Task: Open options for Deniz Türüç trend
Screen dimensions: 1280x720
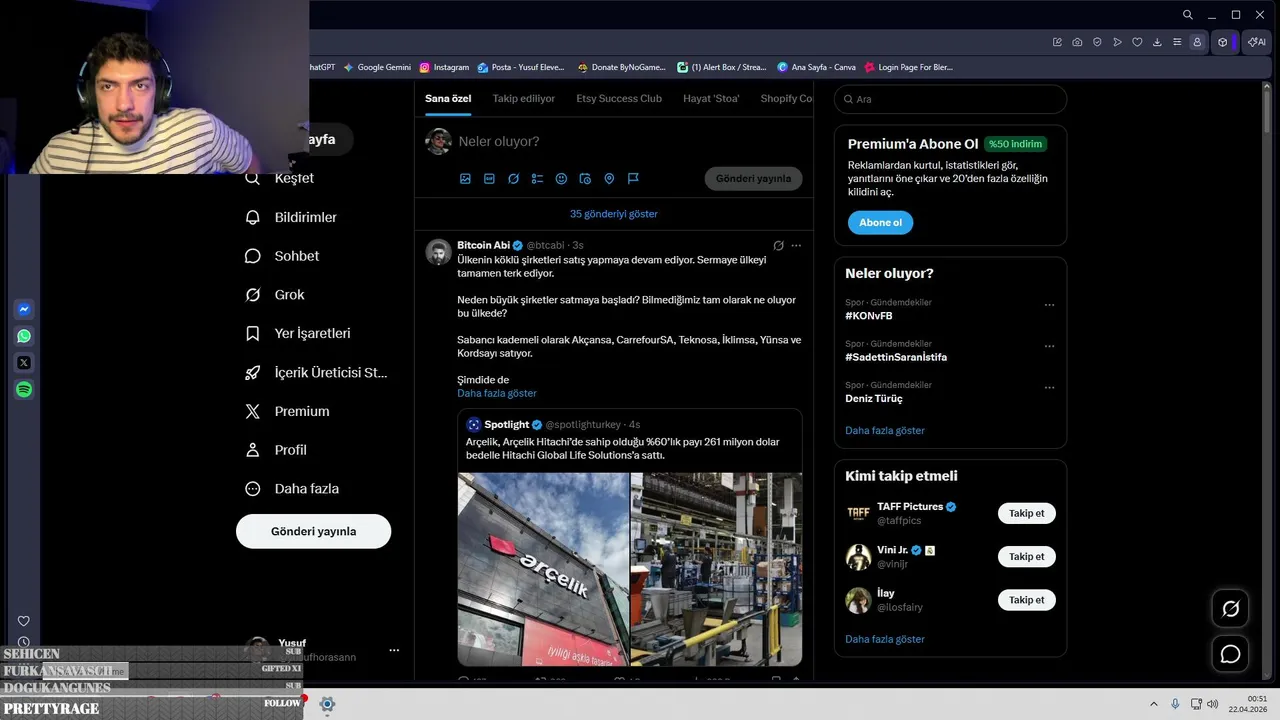Action: pyautogui.click(x=1049, y=387)
